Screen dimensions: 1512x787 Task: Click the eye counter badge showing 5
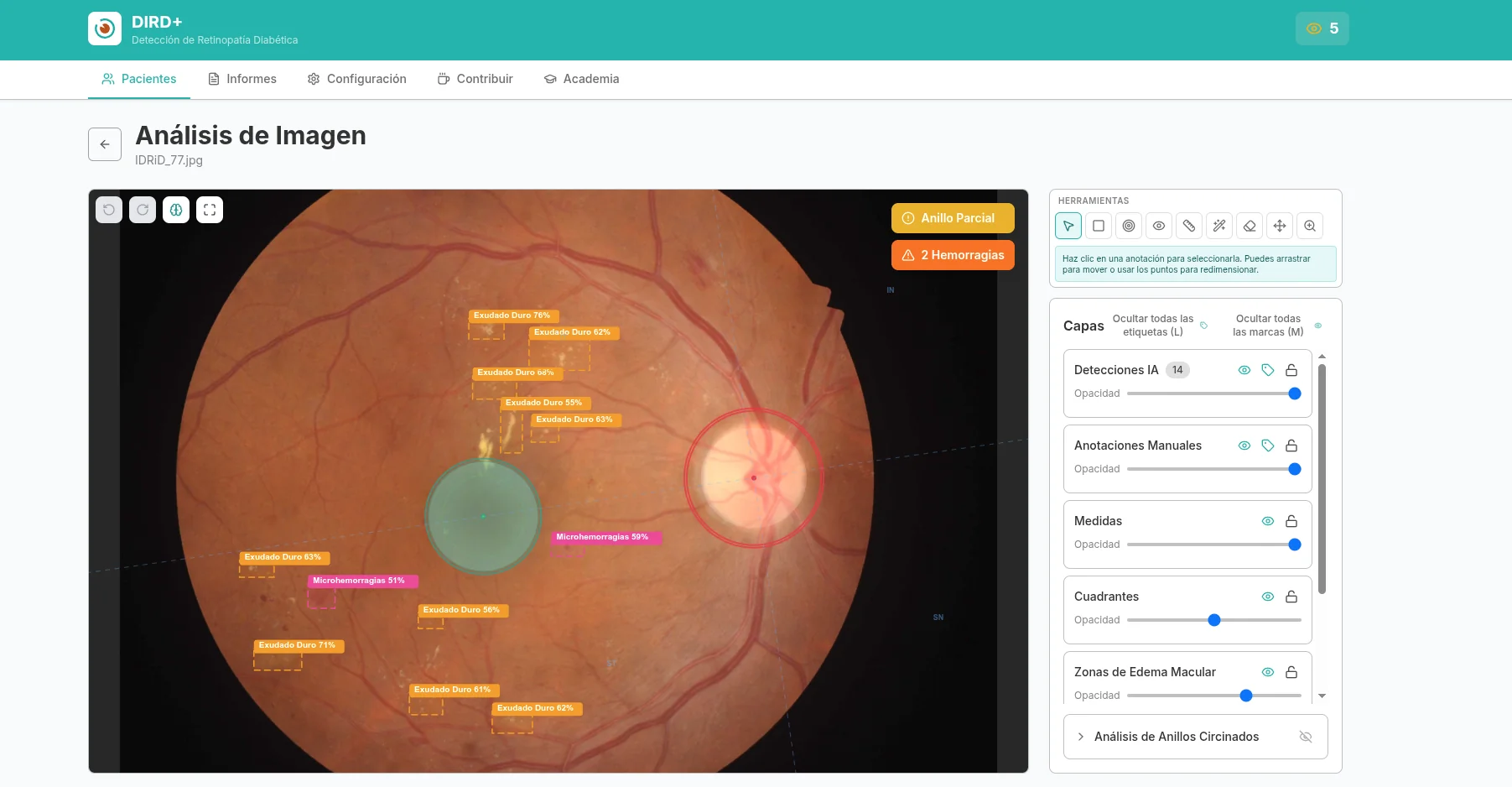coord(1322,29)
